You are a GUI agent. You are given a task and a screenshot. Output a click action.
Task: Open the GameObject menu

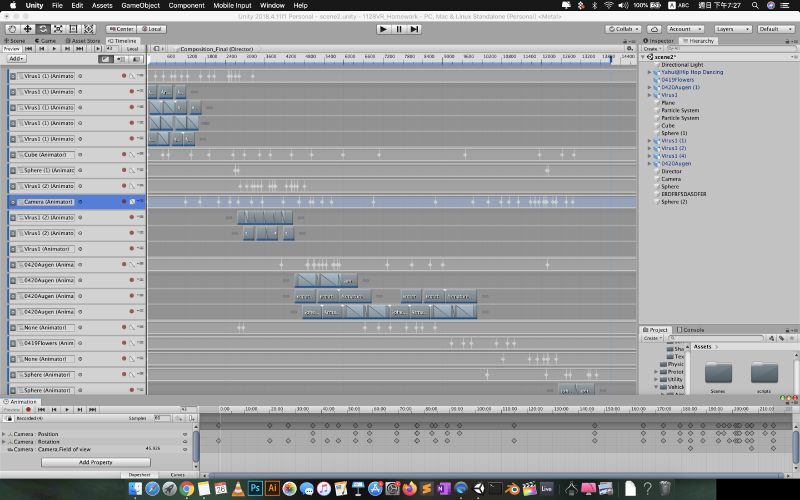[140, 5]
